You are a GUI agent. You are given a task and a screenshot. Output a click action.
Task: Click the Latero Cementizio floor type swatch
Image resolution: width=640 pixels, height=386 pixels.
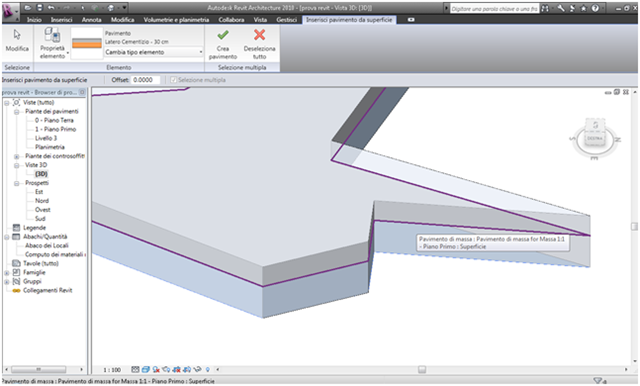pos(87,44)
